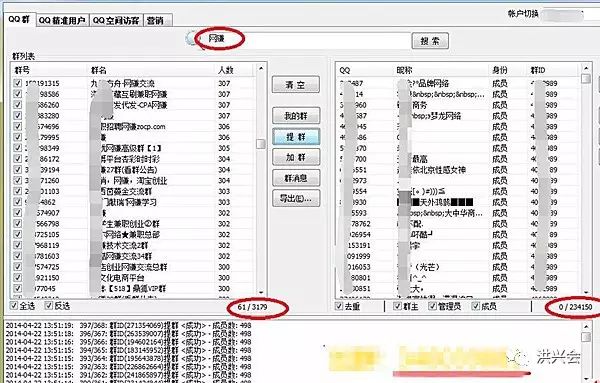This screenshot has width=600, height=383.
Task: Uncheck the 文化电商平台 group row checkbox
Action: tap(18, 277)
